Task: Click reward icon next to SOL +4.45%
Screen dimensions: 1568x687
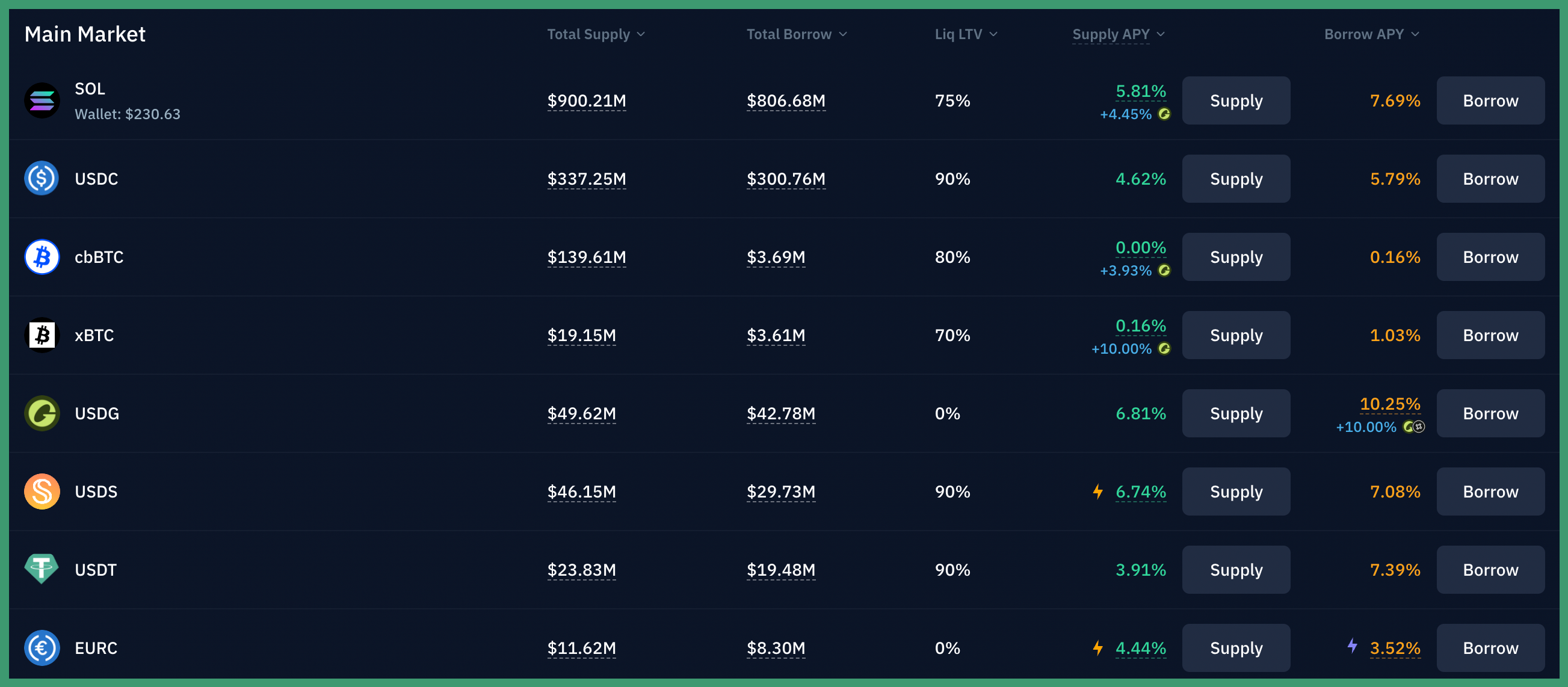Action: tap(1164, 114)
